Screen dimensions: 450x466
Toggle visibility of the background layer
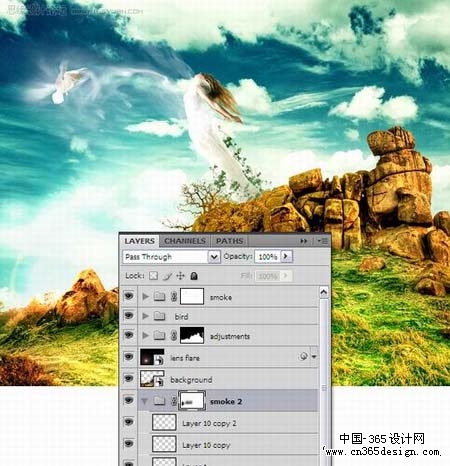(129, 378)
